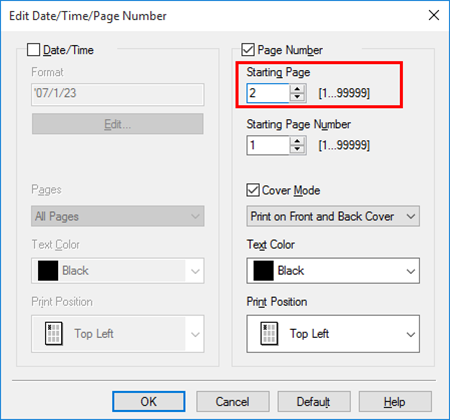
Task: Decrease Starting Page Number with down arrow
Action: (x=297, y=149)
